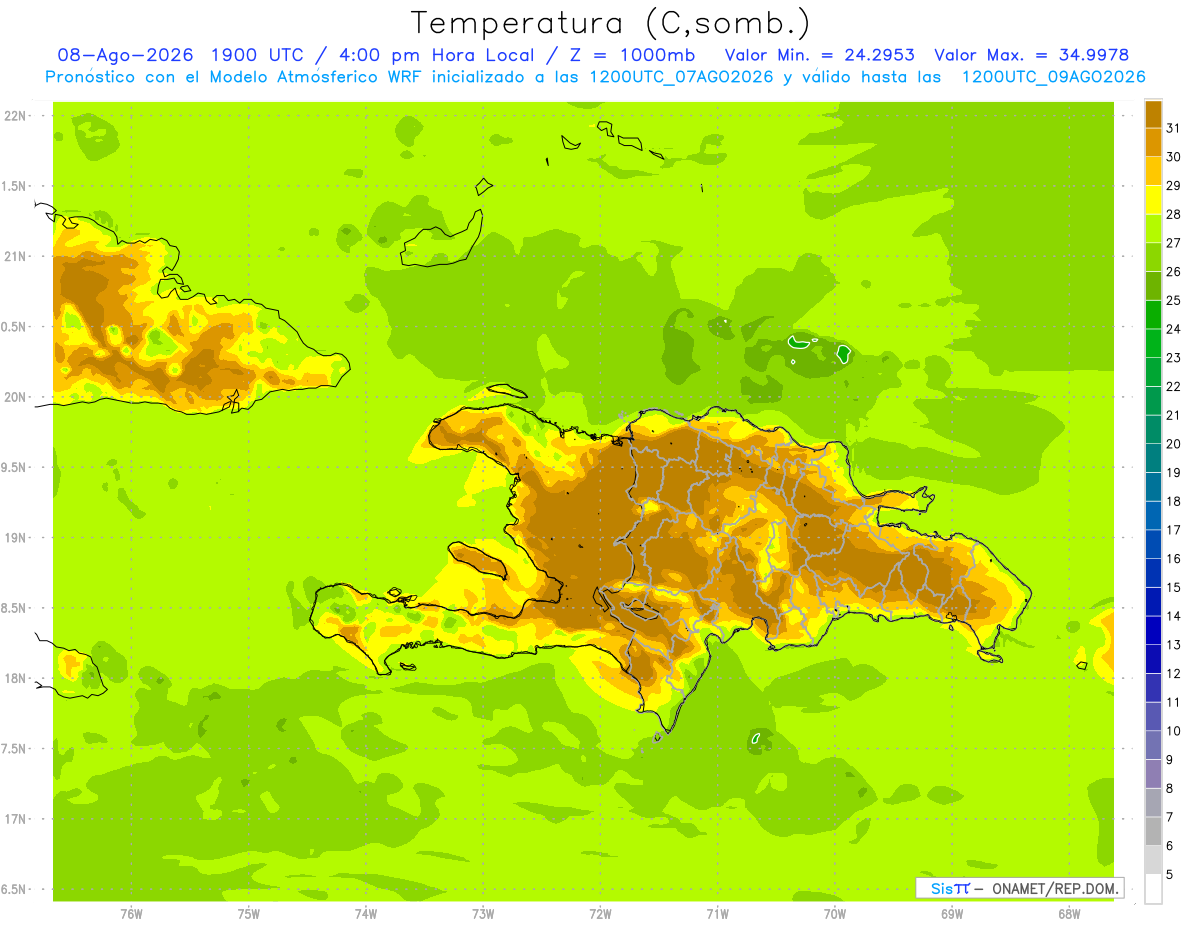Pick the gray swatch between 6 and 7
This screenshot has height=927, width=1200.
click(x=1153, y=832)
